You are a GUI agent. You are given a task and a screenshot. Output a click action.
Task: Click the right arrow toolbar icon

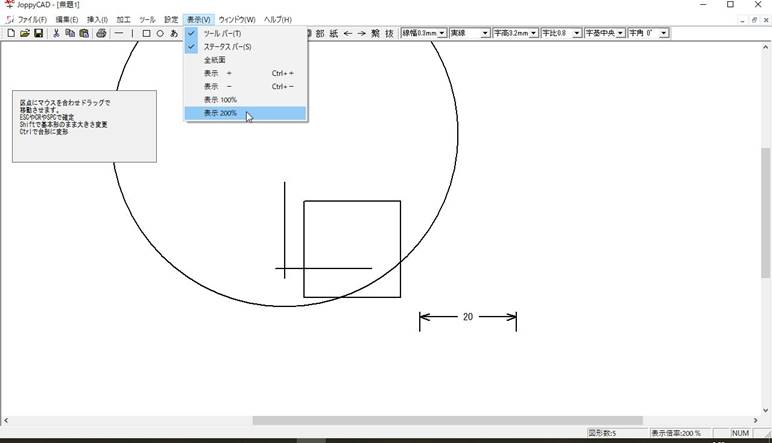click(x=361, y=33)
